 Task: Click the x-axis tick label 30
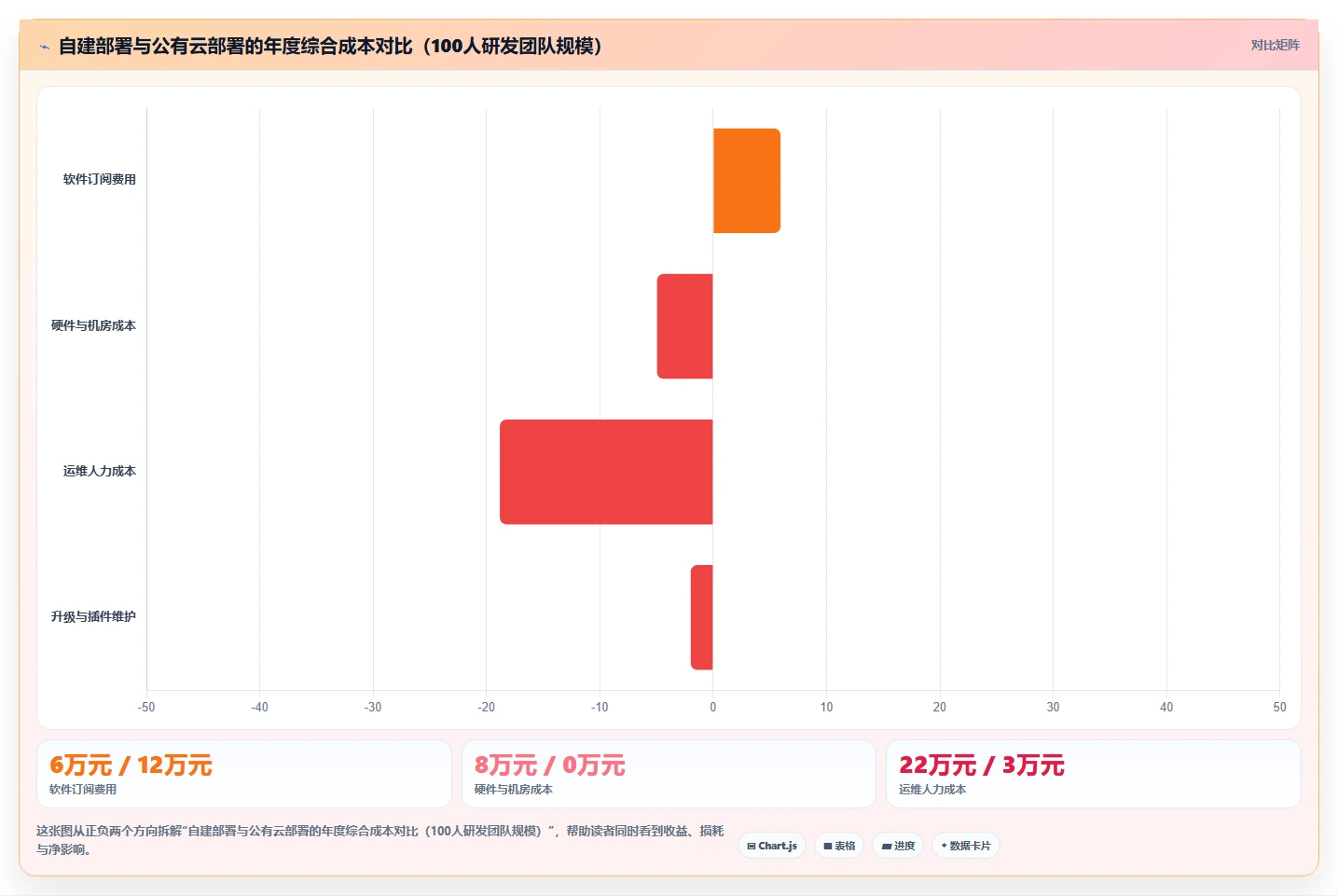tap(1053, 707)
